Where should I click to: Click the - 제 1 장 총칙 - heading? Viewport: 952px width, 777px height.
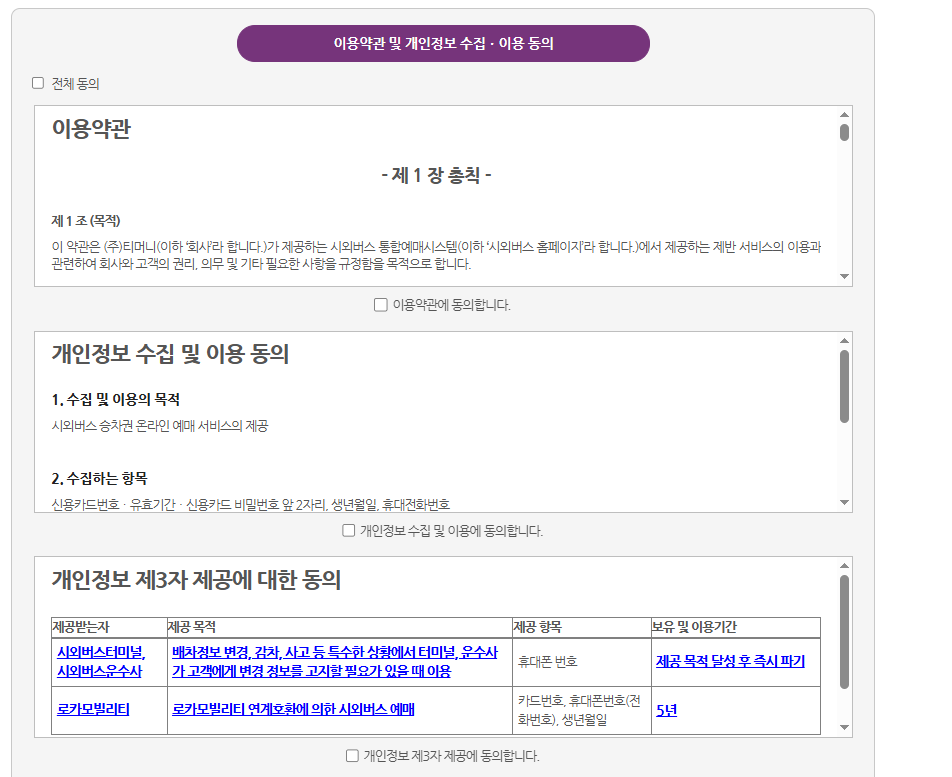(436, 175)
